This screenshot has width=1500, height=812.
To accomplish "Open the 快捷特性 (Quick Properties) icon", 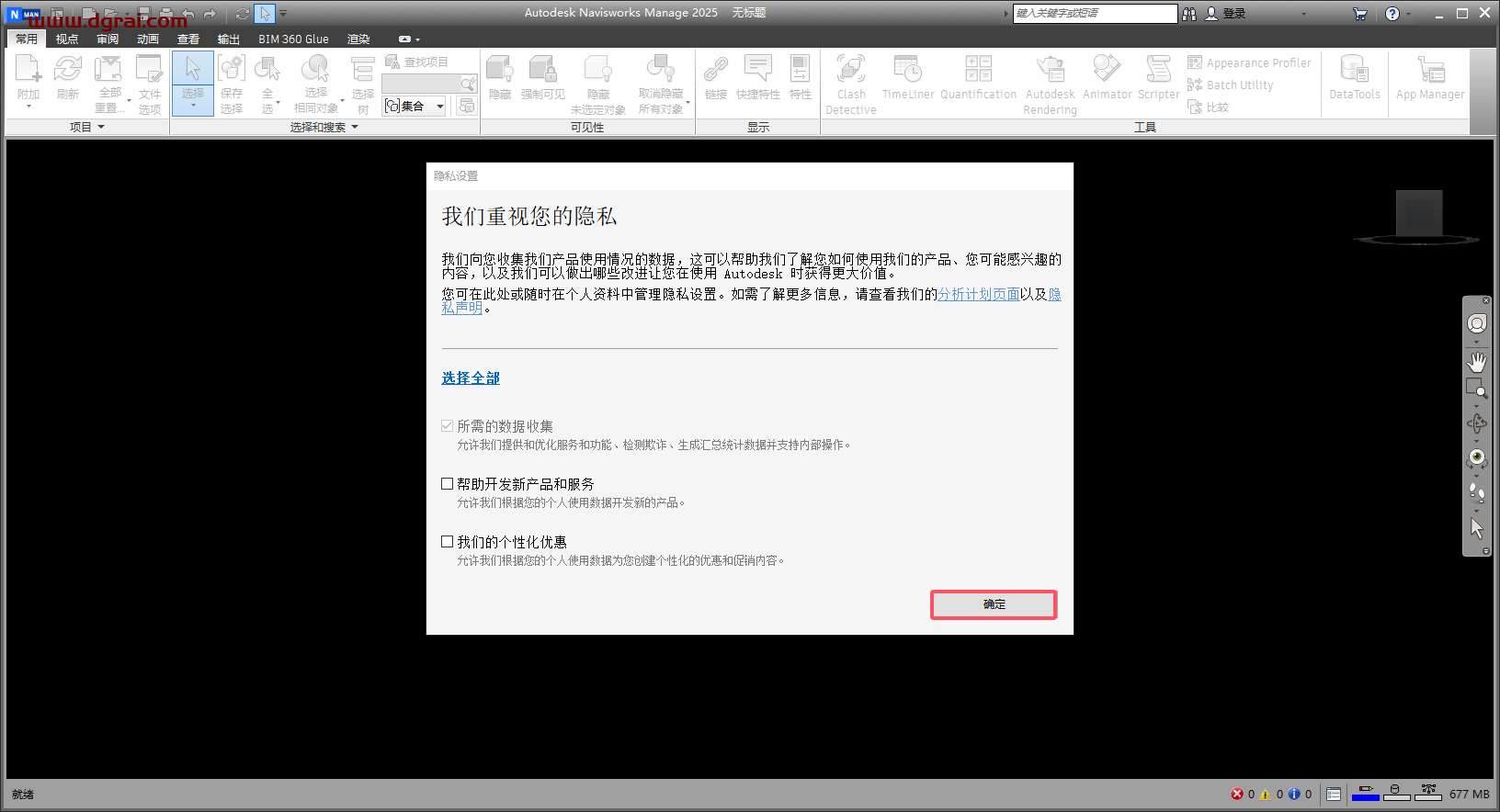I will pyautogui.click(x=758, y=70).
